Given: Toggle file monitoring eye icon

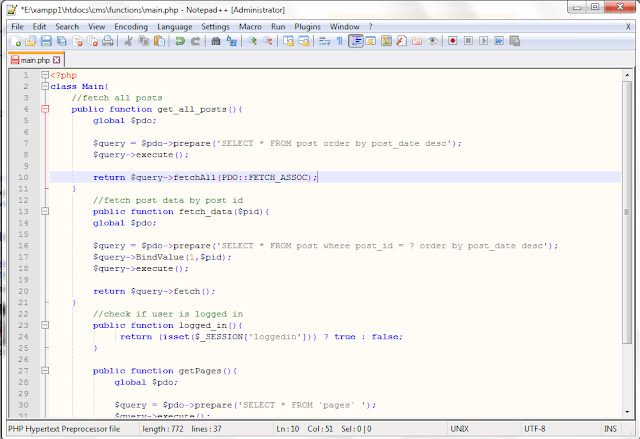Looking at the screenshot, I should coord(433,41).
